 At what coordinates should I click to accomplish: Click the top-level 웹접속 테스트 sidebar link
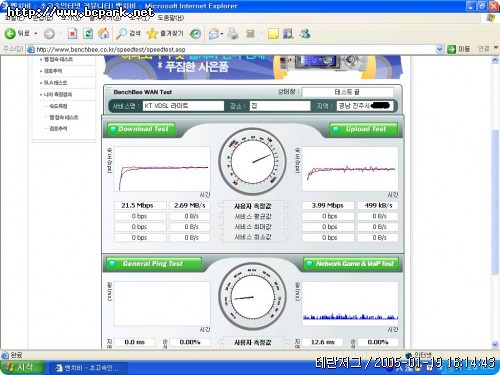click(59, 59)
